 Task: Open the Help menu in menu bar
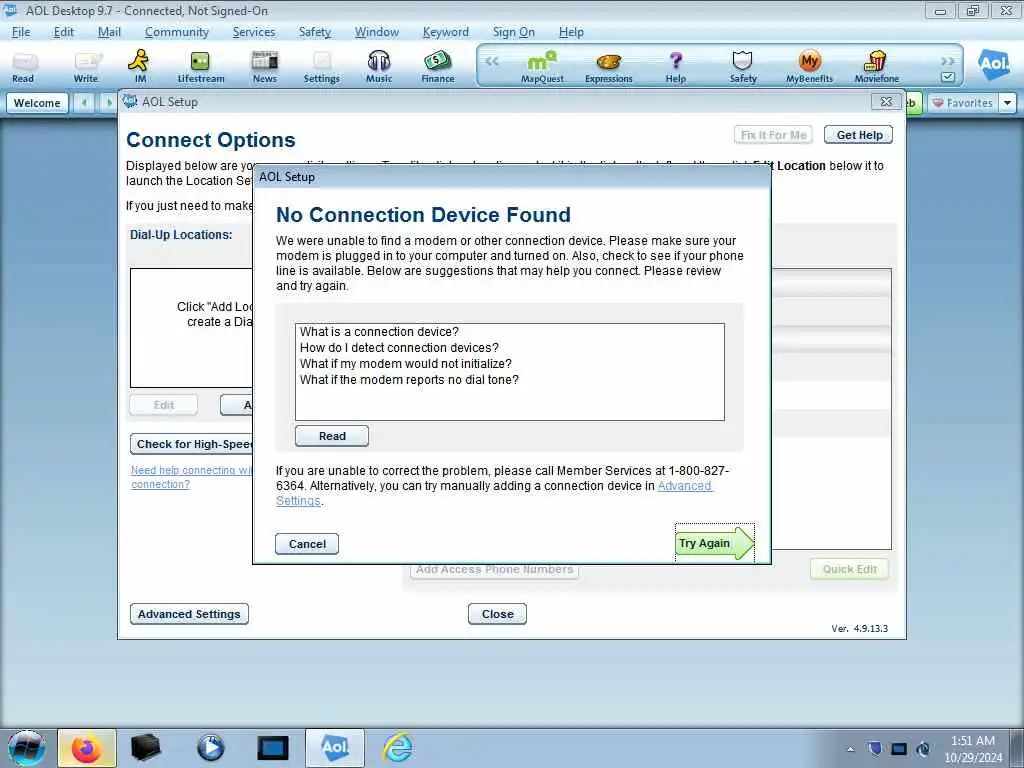pyautogui.click(x=571, y=32)
